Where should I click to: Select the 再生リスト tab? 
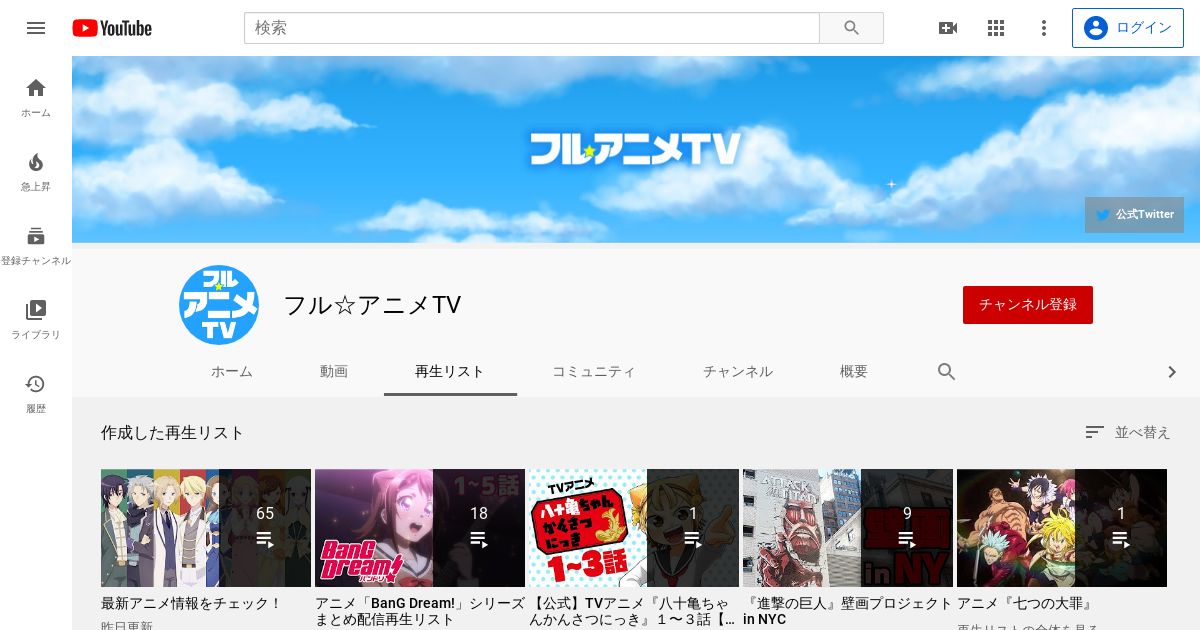450,372
